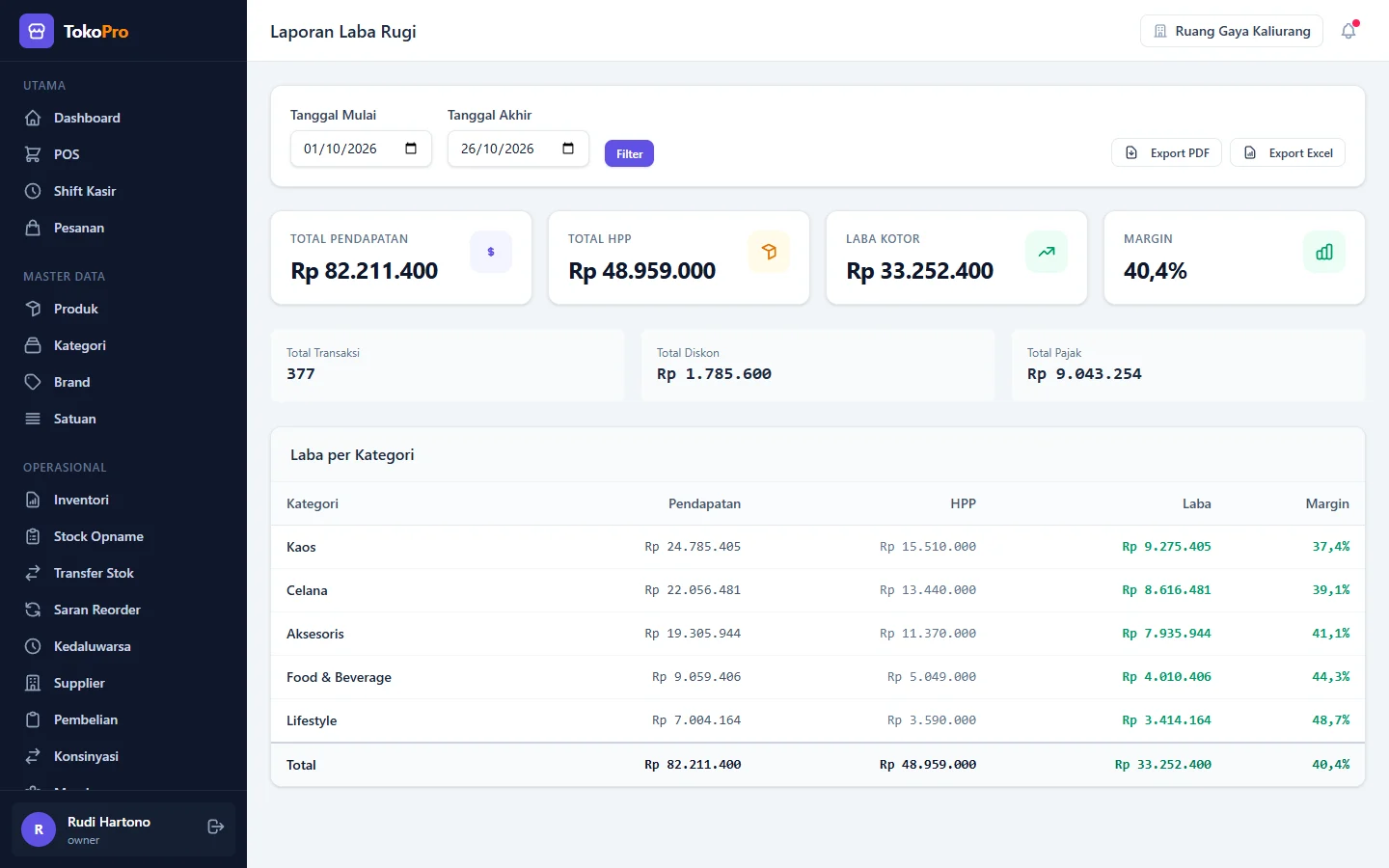Viewport: 1389px width, 868px height.
Task: Open Shift Kasir page
Action: click(x=123, y=191)
